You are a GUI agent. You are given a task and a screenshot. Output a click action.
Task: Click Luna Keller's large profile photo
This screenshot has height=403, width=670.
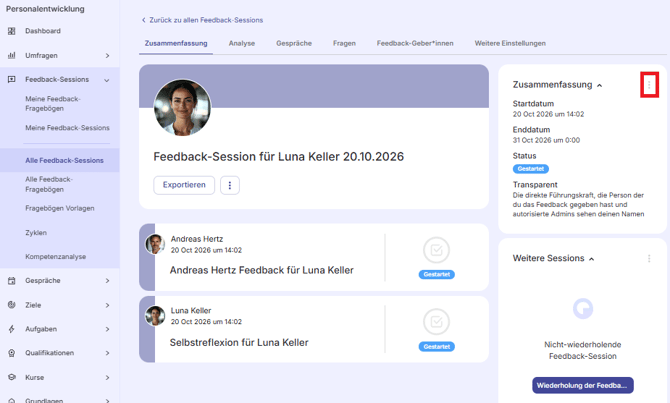pos(182,108)
